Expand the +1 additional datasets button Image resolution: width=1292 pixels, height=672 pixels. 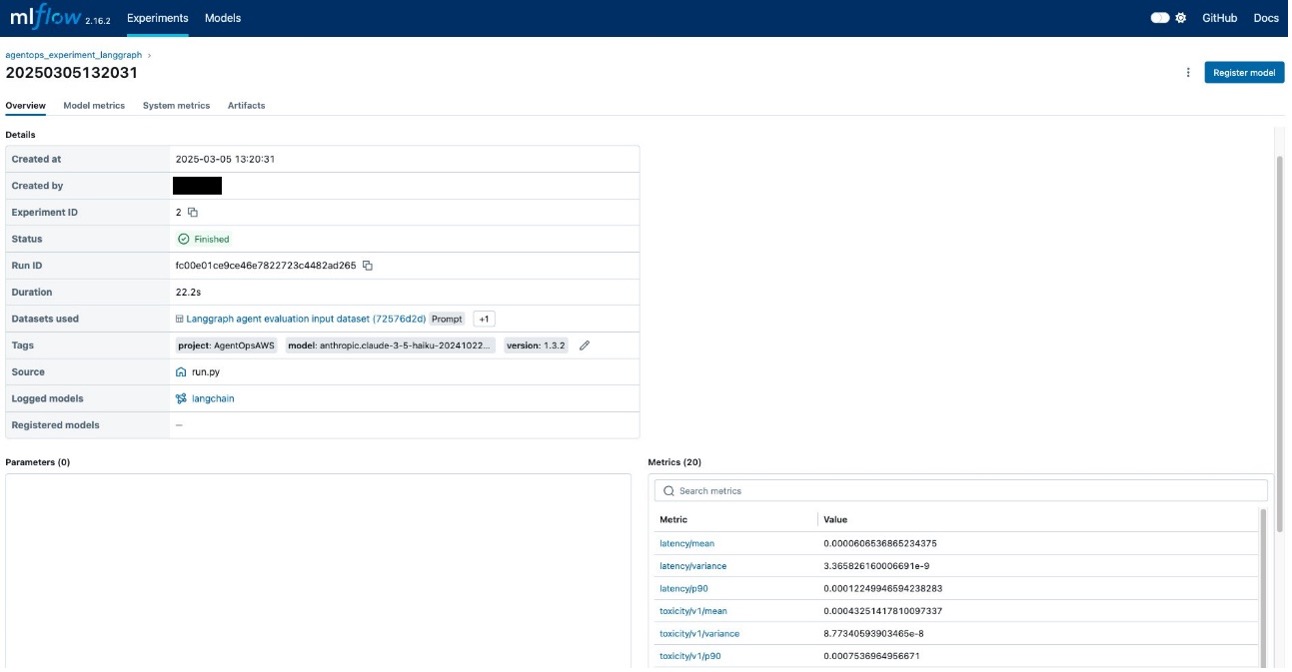coord(484,319)
